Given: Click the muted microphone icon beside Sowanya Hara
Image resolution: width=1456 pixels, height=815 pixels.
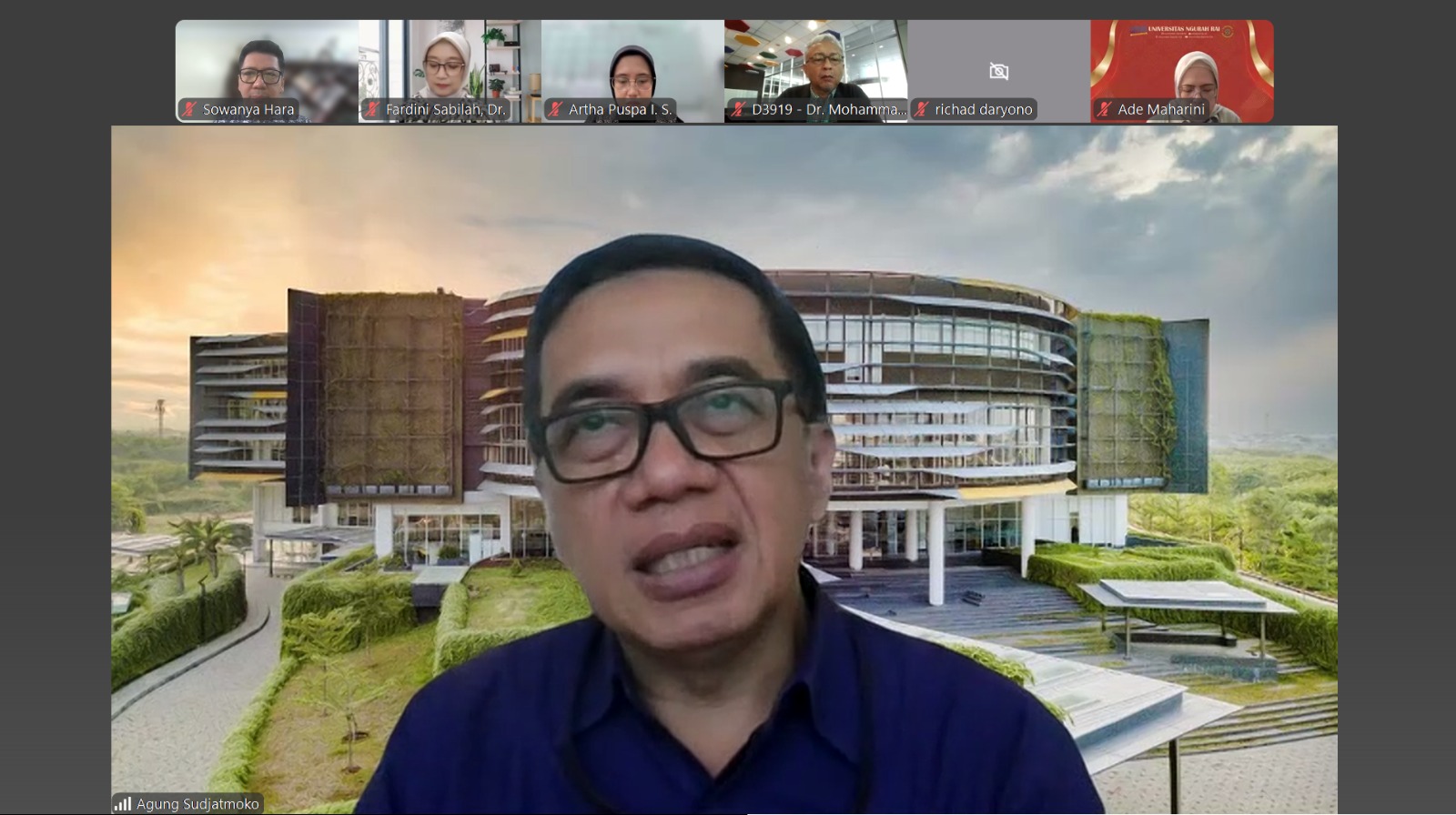Looking at the screenshot, I should [190, 109].
